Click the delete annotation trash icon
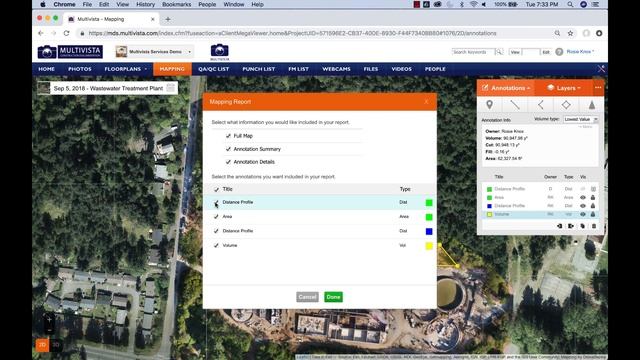640x360 pixels. tap(594, 226)
